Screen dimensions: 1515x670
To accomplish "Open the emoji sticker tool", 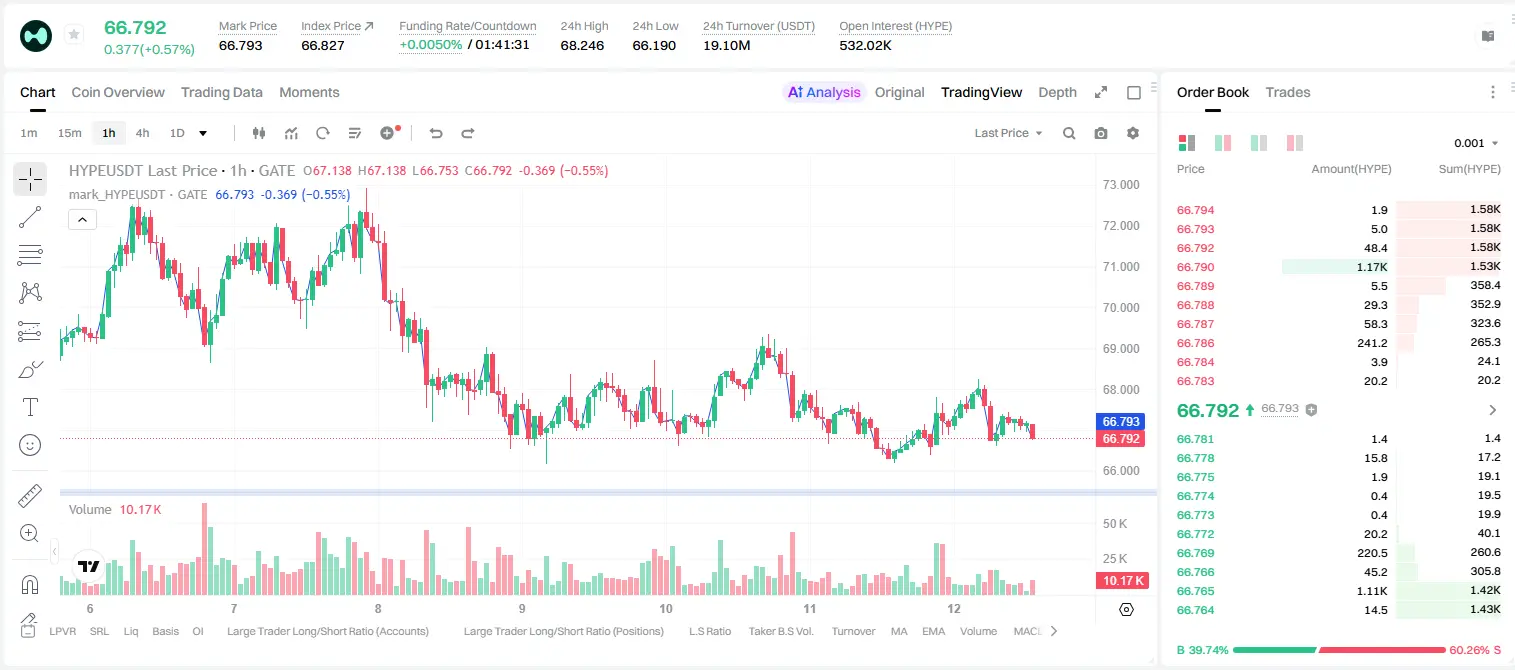I will click(30, 445).
